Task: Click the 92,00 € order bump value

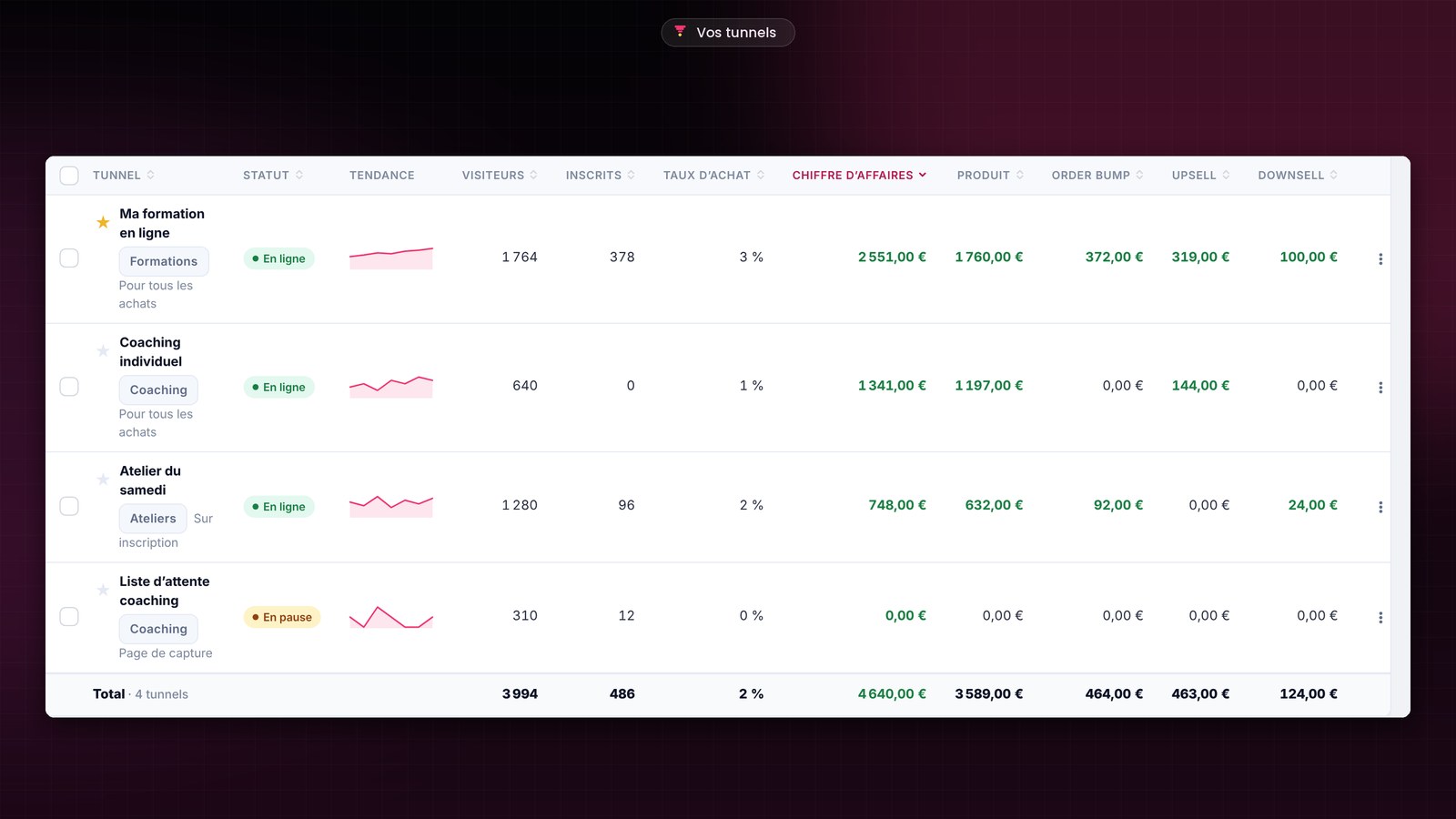Action: point(1118,505)
